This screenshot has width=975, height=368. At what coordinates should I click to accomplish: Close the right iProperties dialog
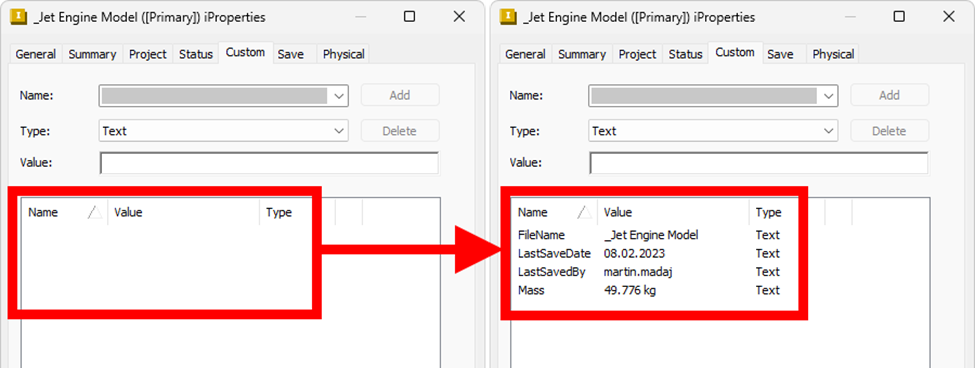949,17
